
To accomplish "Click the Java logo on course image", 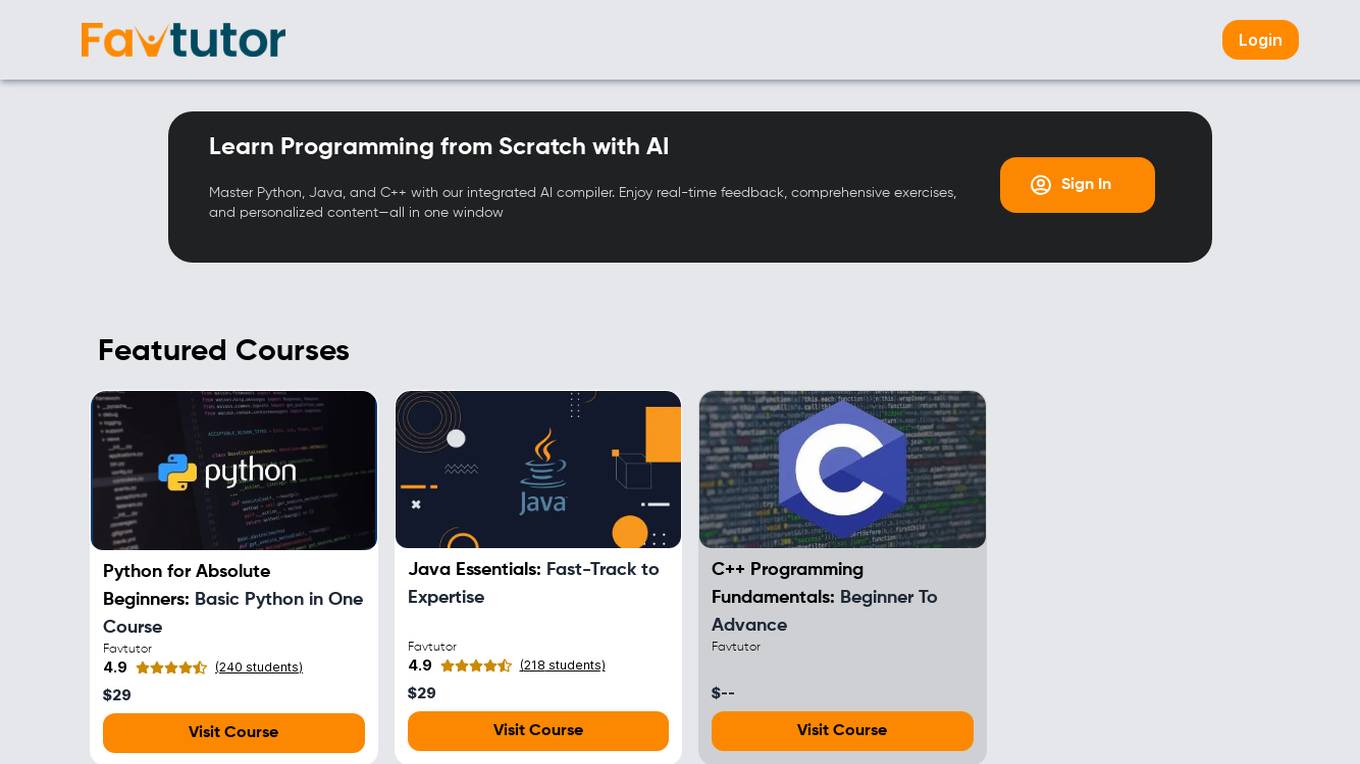I will click(x=543, y=471).
